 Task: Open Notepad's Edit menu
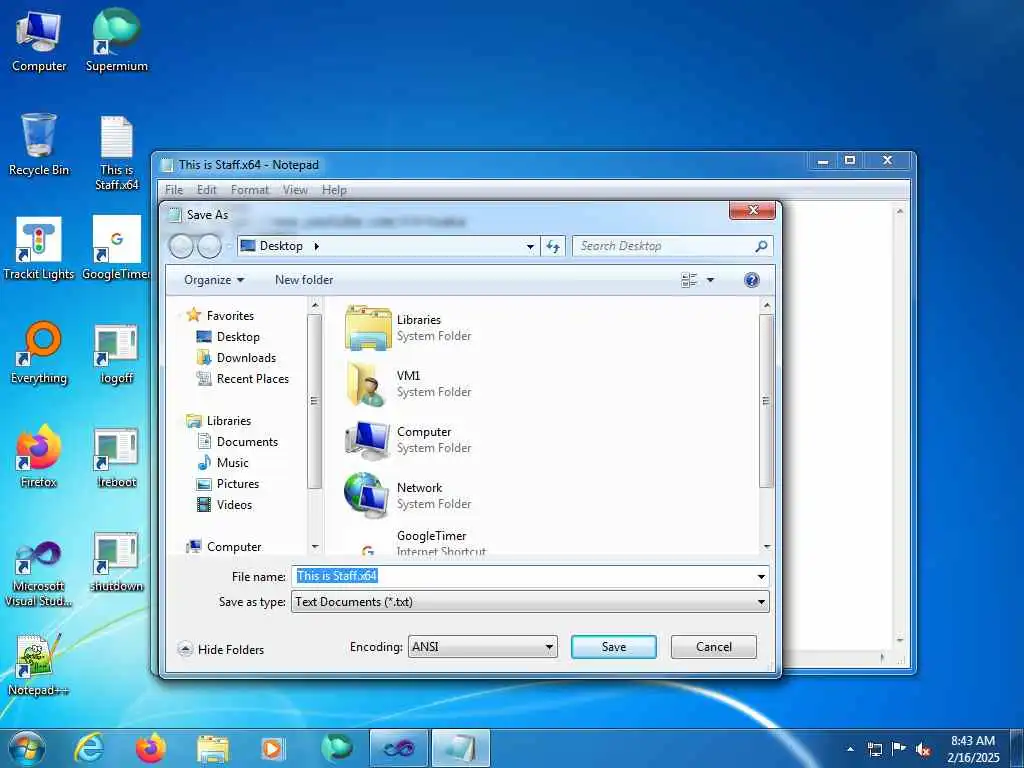[x=206, y=190]
